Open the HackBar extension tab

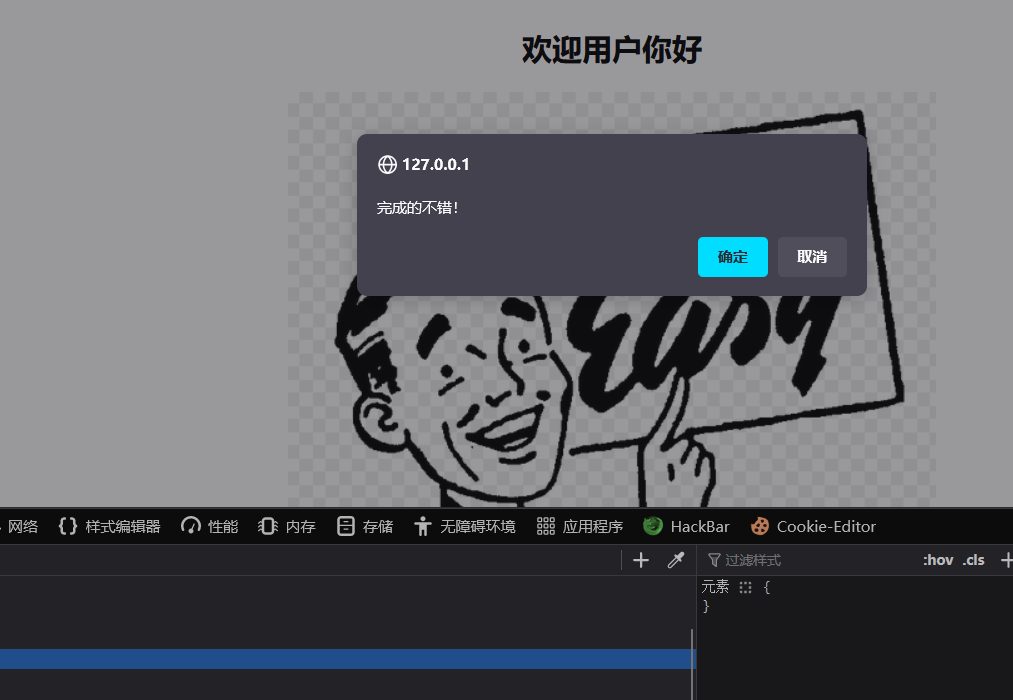(x=686, y=526)
